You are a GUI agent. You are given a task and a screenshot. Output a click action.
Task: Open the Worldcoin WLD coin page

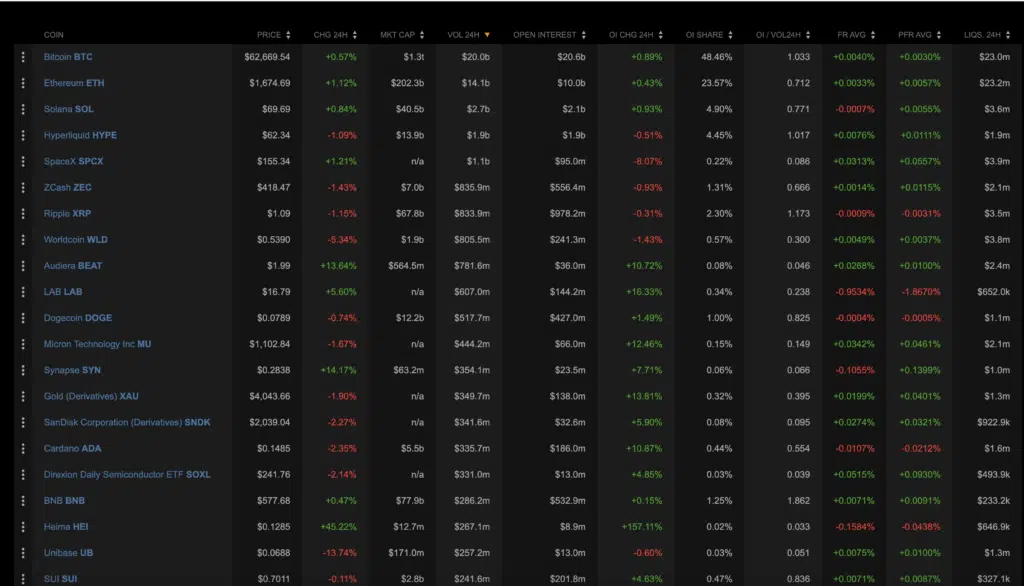point(76,240)
